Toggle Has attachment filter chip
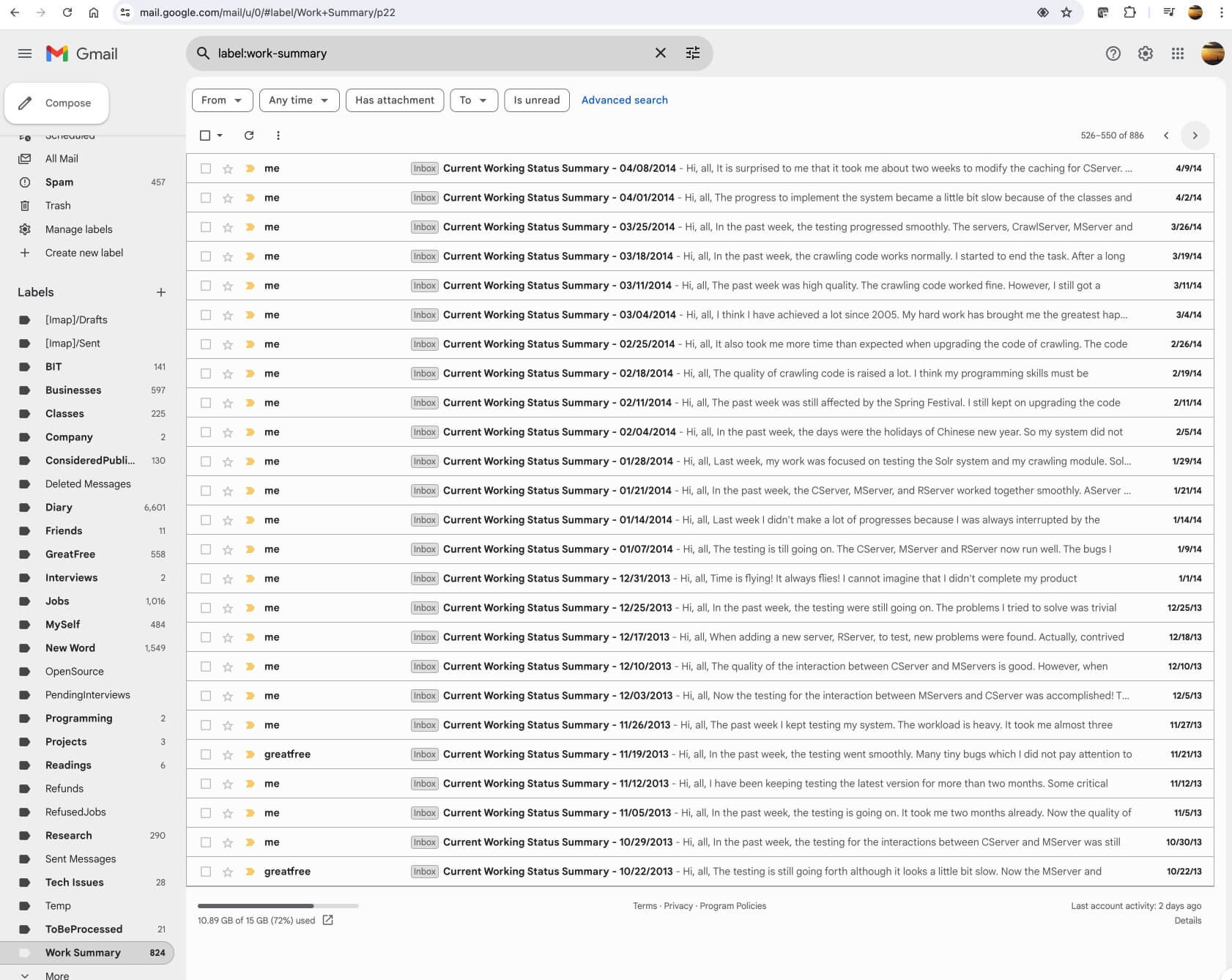The height and width of the screenshot is (980, 1232). [x=395, y=100]
